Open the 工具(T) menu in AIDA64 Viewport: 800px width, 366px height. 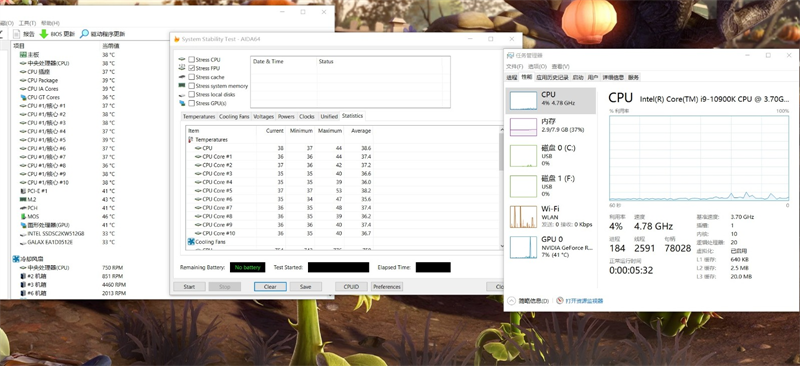(x=27, y=23)
